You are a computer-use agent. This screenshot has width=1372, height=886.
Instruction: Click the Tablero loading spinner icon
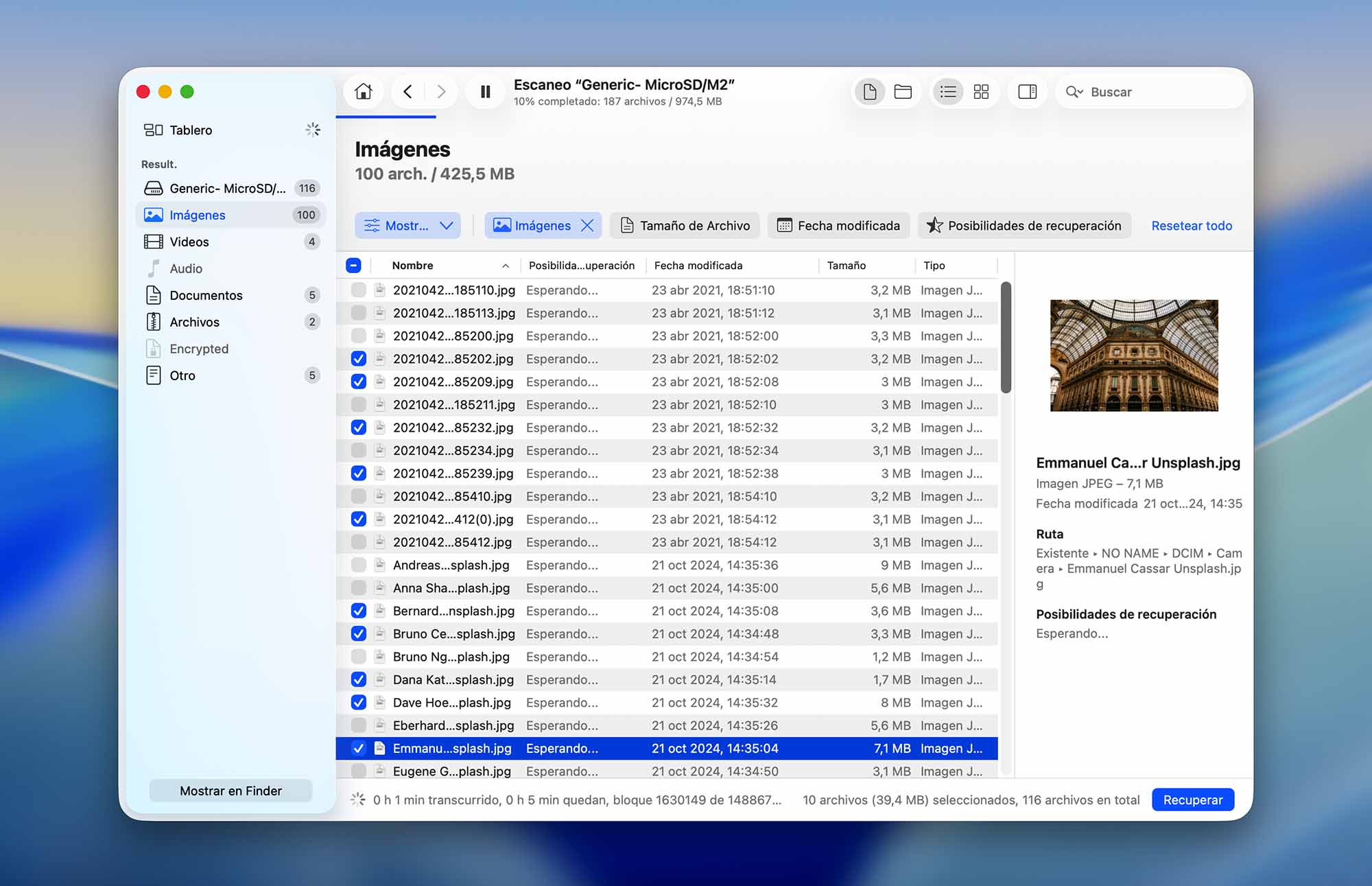point(313,130)
